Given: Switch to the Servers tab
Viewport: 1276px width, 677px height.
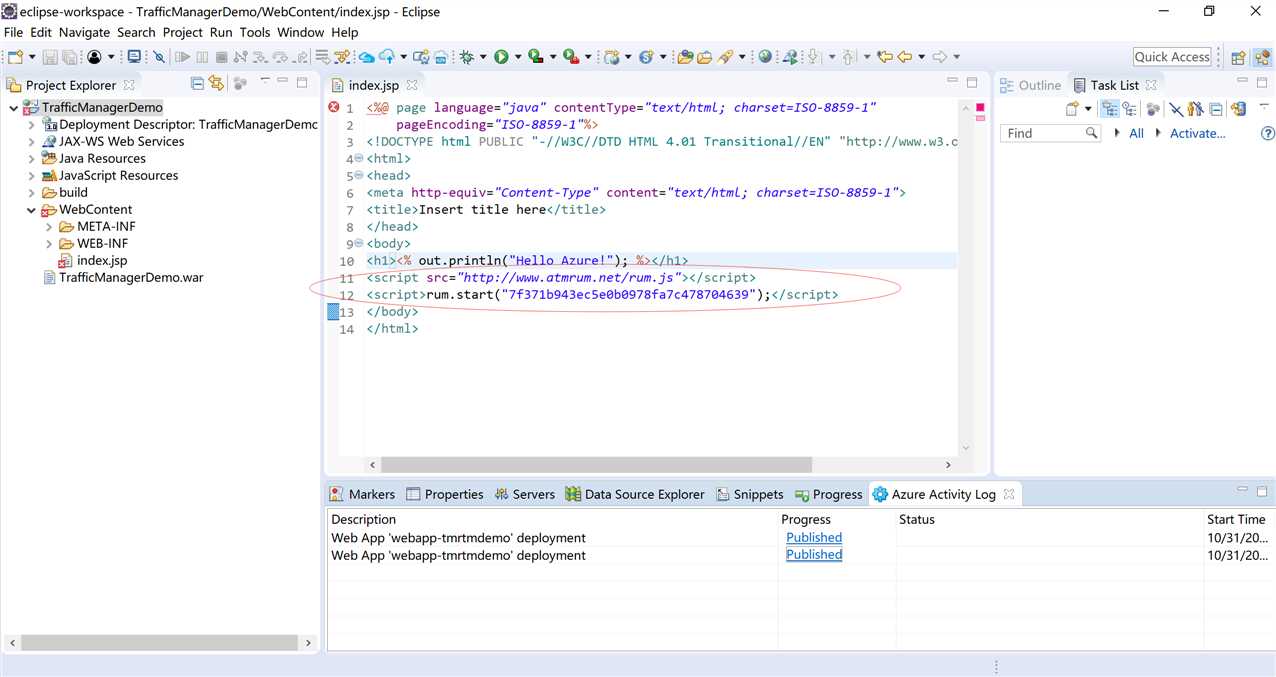Looking at the screenshot, I should pos(525,494).
